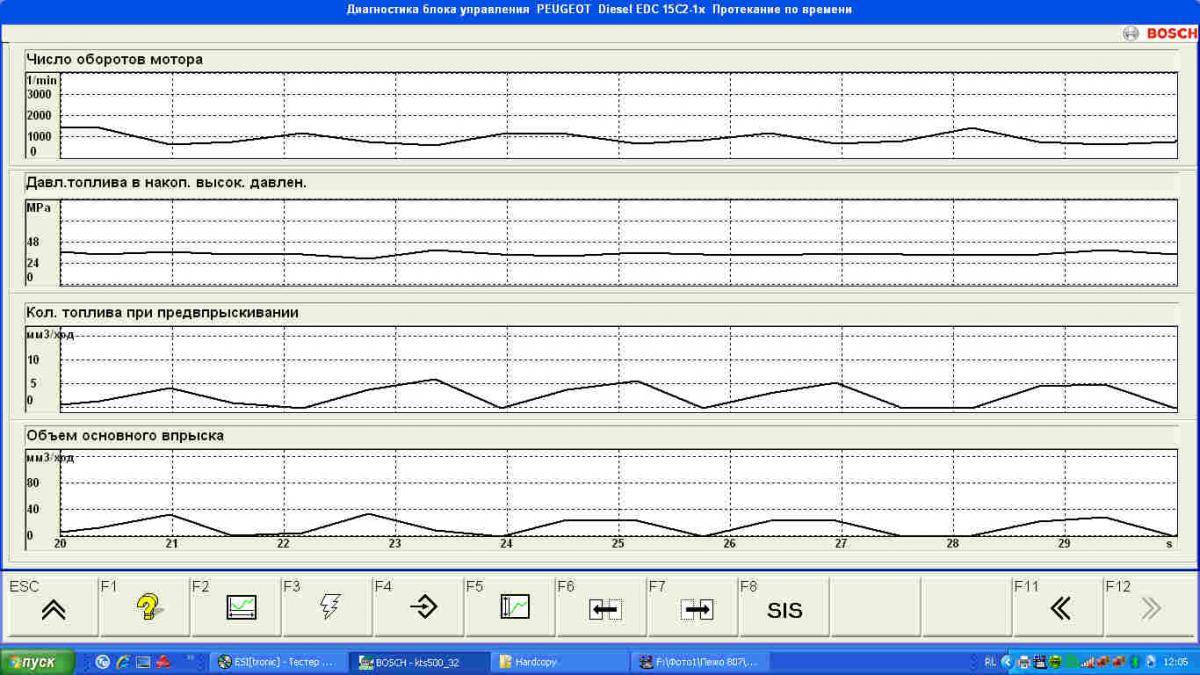Image resolution: width=1200 pixels, height=675 pixels.
Task: Open help with the F1 question mark
Action: point(146,607)
